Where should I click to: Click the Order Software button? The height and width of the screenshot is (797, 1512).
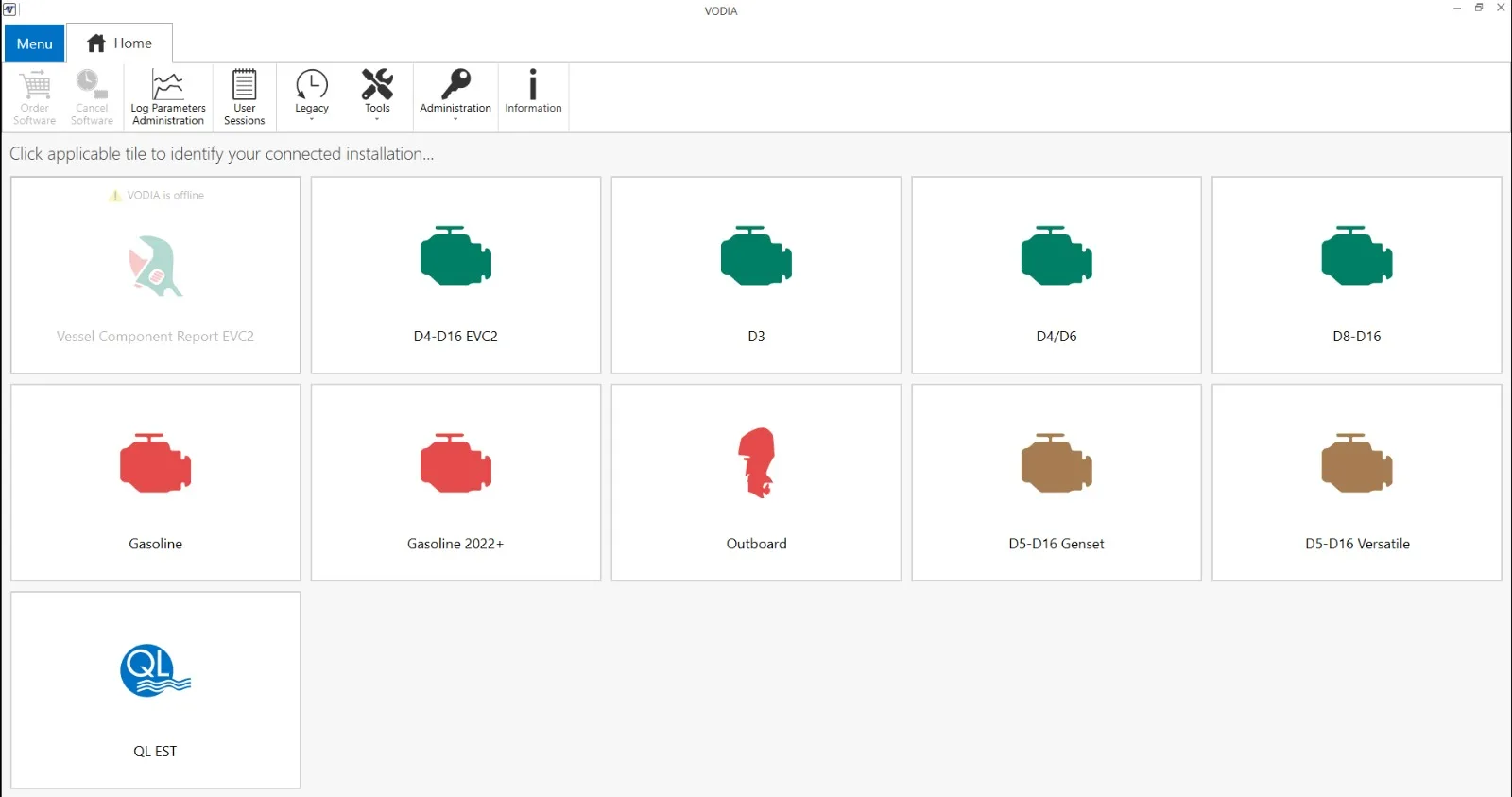(x=35, y=97)
